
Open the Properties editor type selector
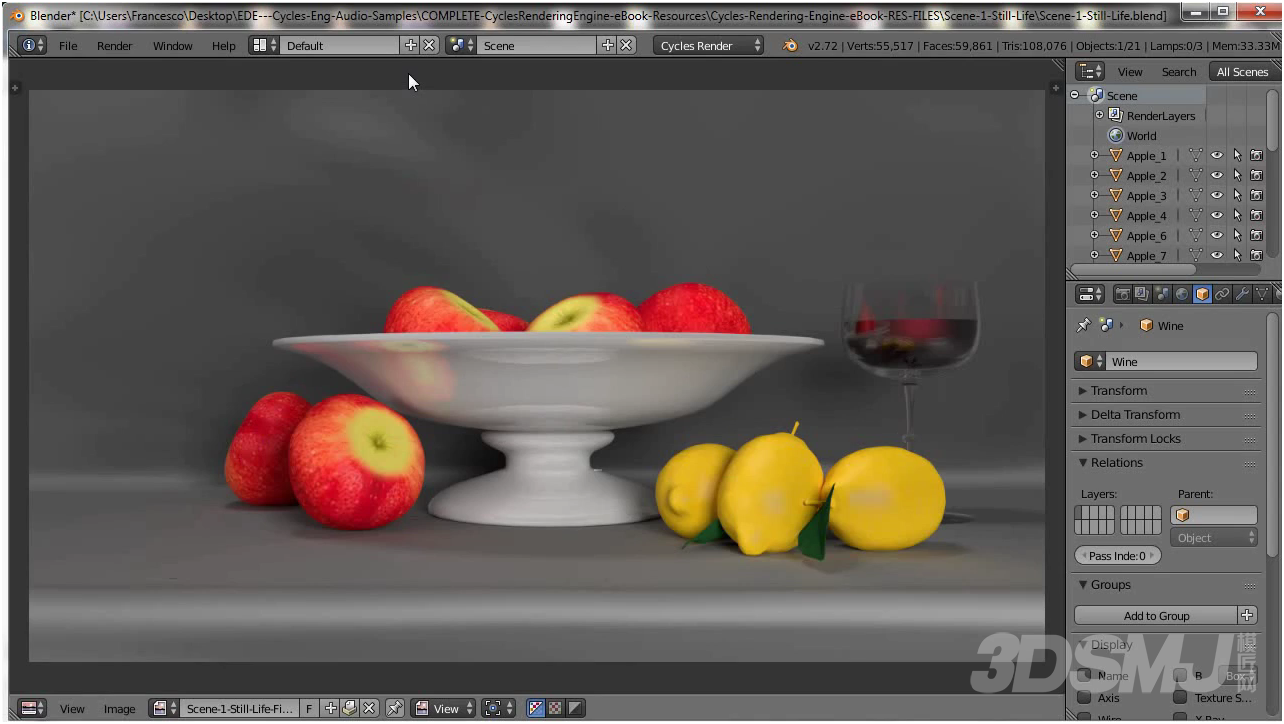(1090, 294)
